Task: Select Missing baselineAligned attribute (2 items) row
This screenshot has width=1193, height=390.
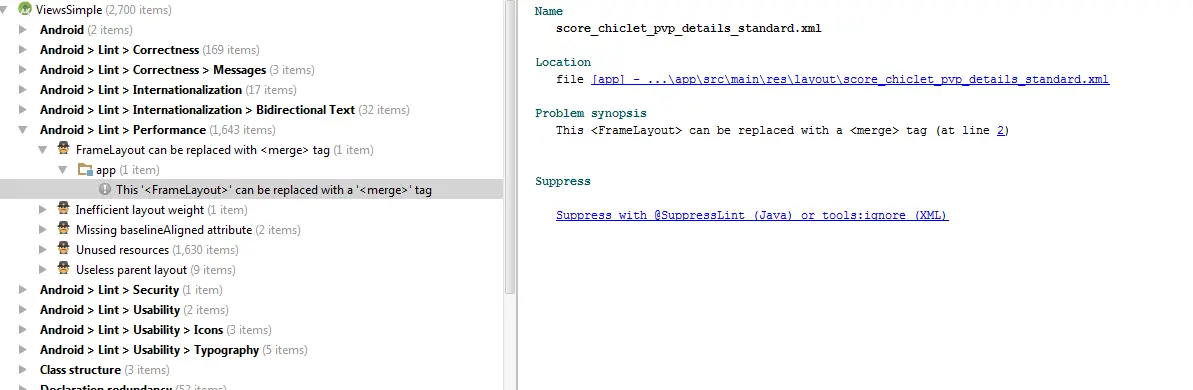Action: (x=188, y=229)
